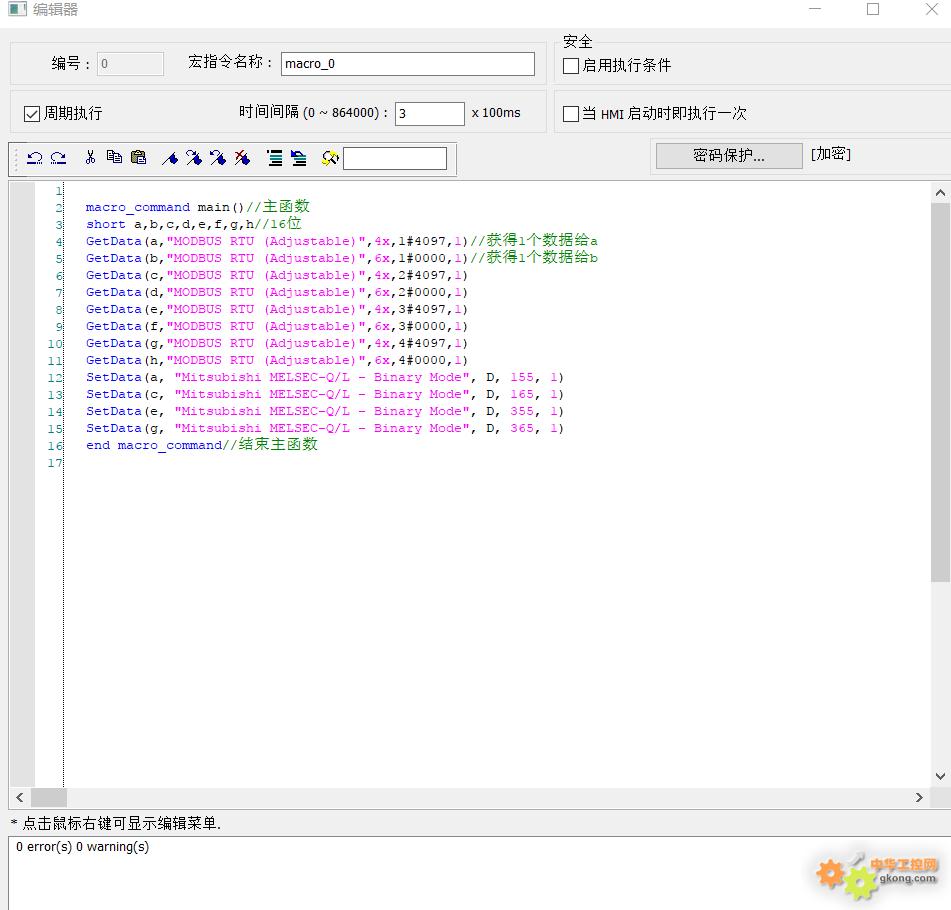
Task: Click the toolbar search text box
Action: click(x=395, y=158)
